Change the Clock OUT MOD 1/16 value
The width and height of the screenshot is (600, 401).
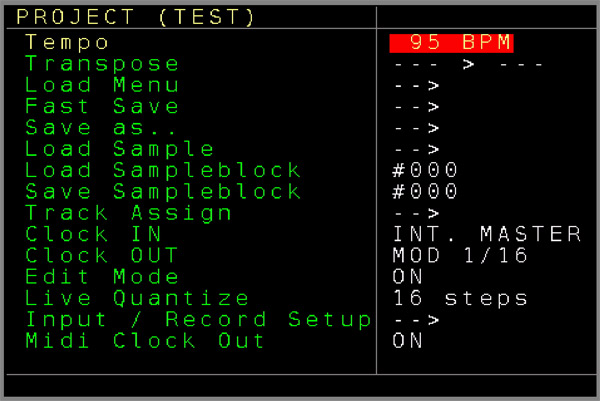[x=460, y=255]
